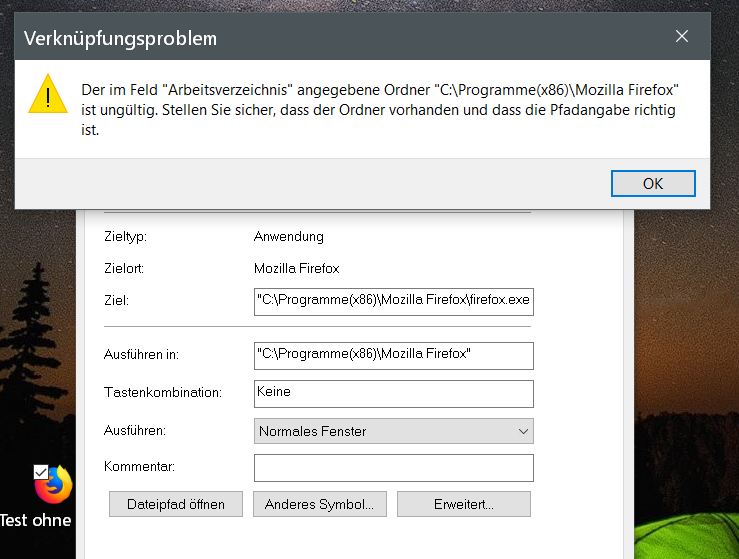Click the Zieltyp value 'Anwendung'
This screenshot has height=559, width=739.
(288, 236)
